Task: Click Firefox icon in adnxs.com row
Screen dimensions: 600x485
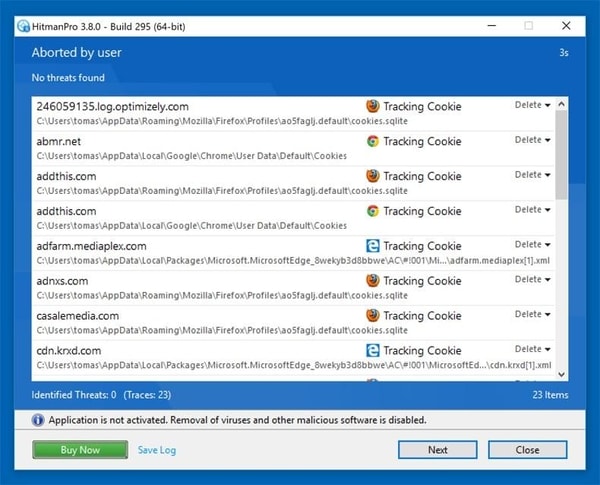Action: [372, 281]
